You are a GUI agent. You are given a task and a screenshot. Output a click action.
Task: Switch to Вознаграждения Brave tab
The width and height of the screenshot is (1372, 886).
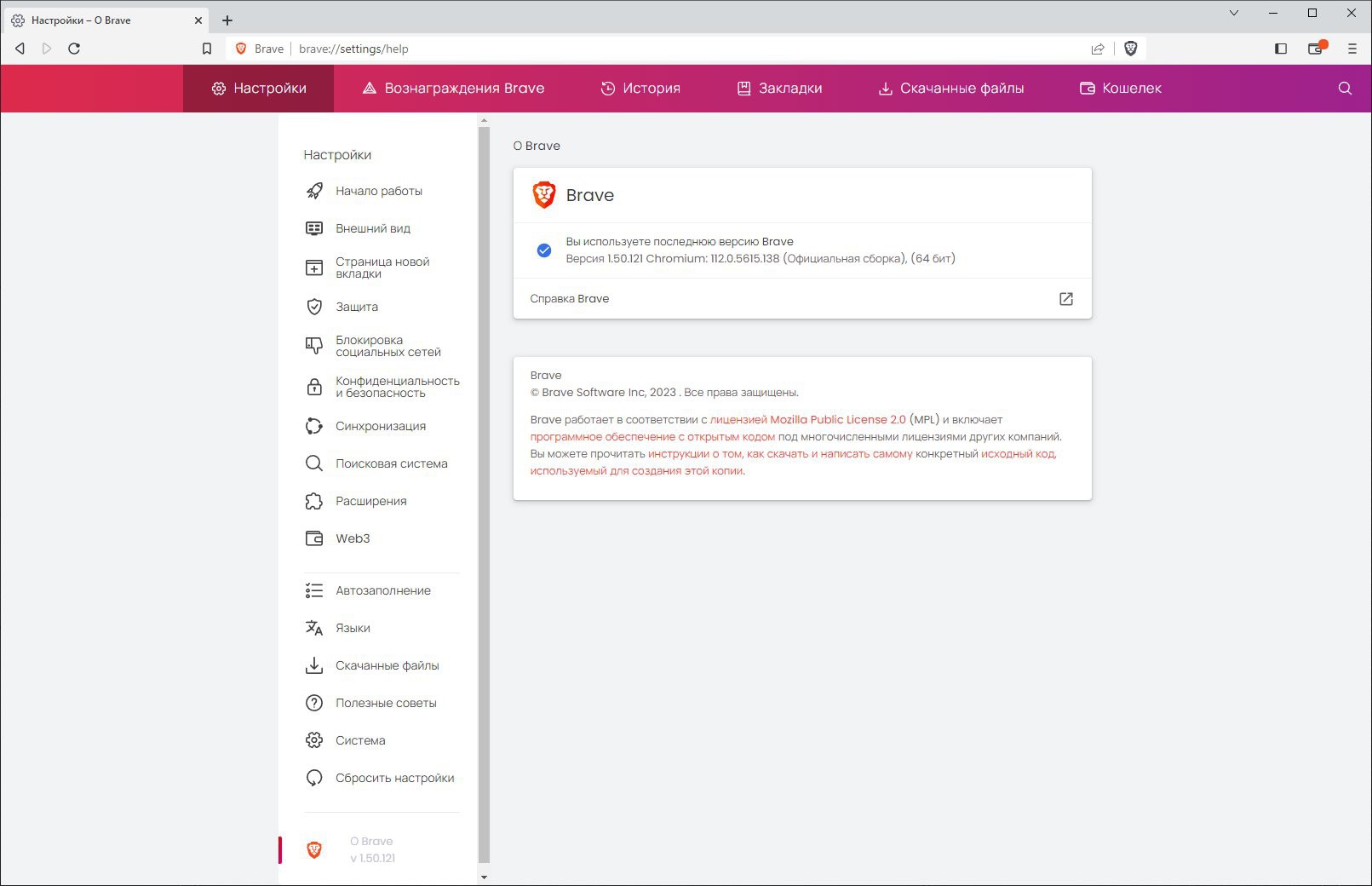453,89
